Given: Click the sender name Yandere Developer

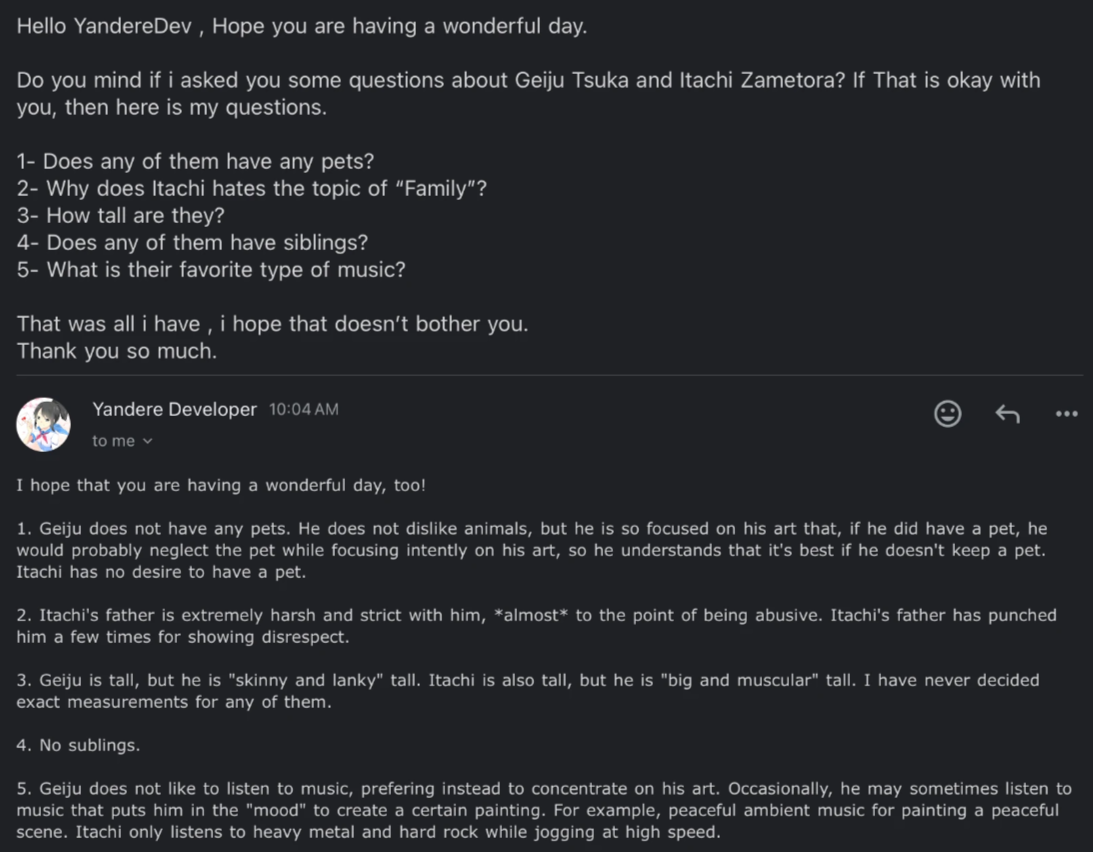Looking at the screenshot, I should click(x=174, y=409).
